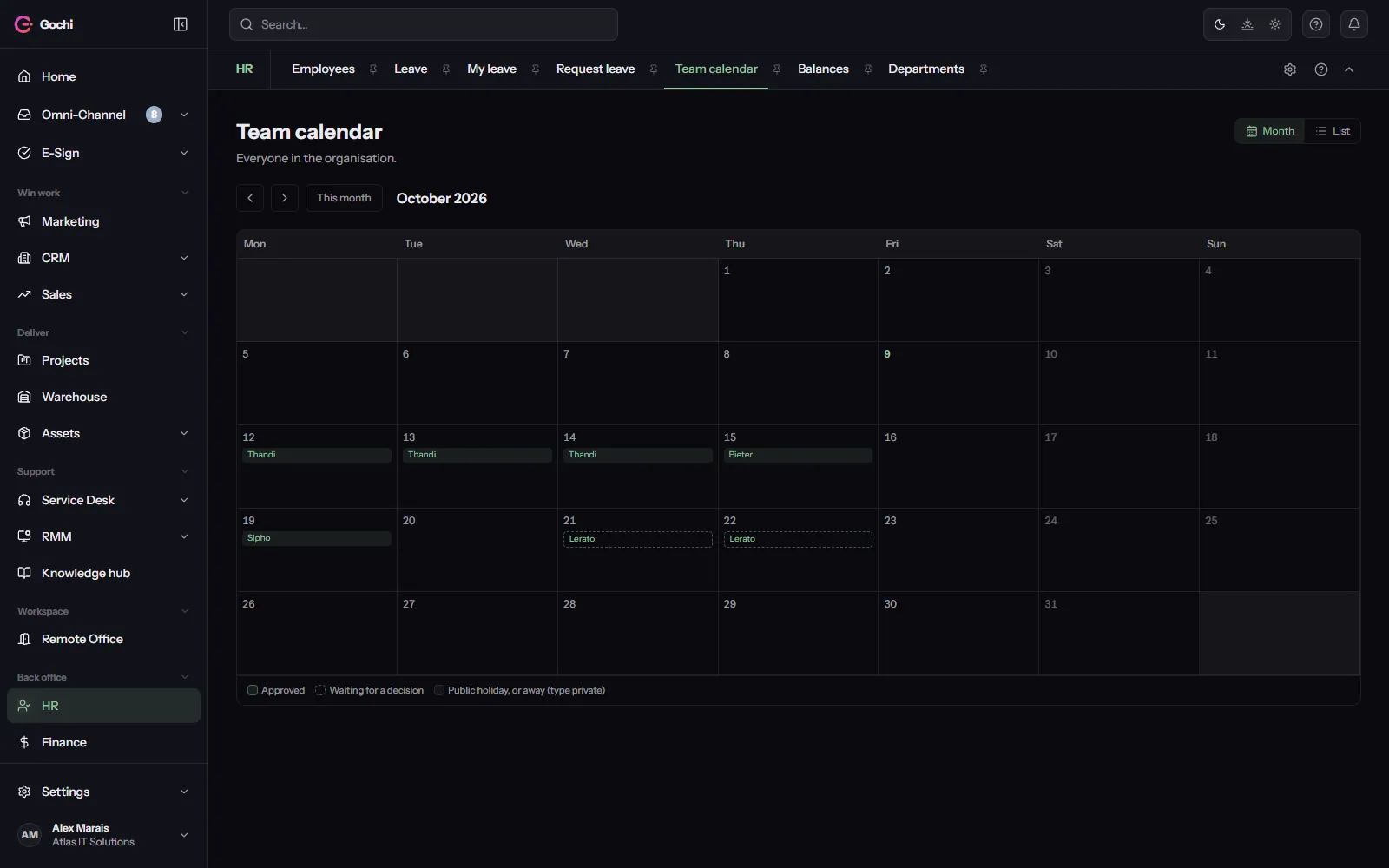This screenshot has width=1389, height=868.
Task: Switch to My leave tab
Action: [491, 69]
